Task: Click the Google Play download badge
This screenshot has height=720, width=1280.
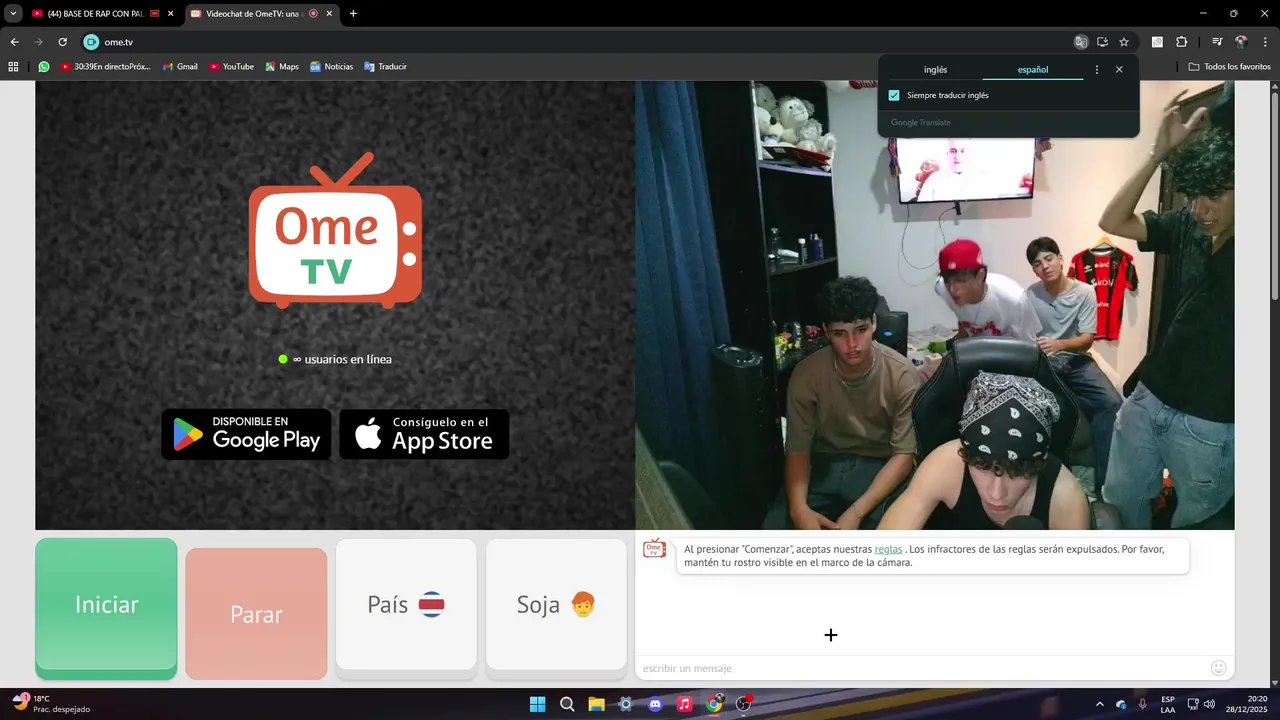Action: click(x=246, y=434)
